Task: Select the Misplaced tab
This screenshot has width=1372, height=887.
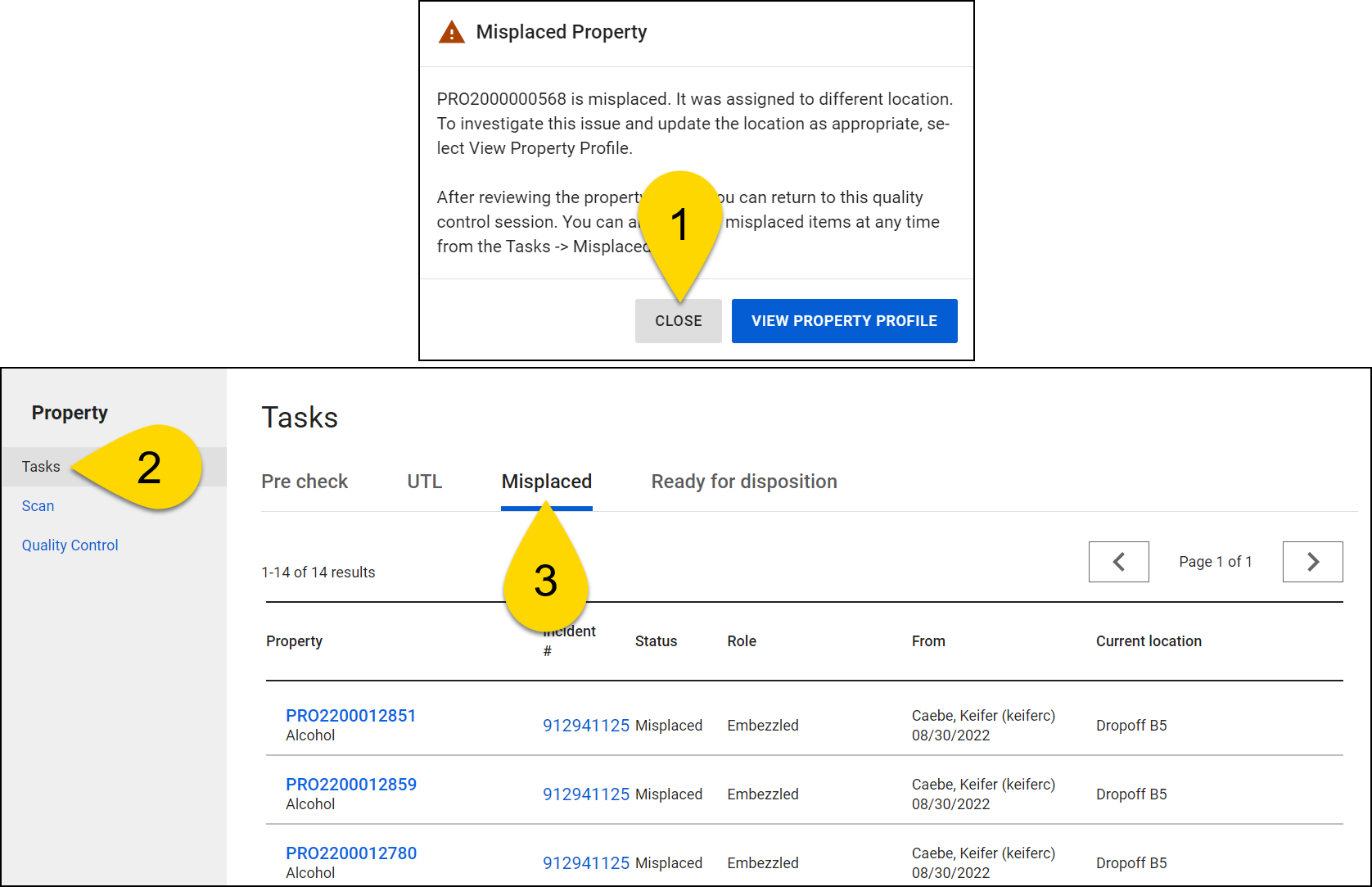Action: click(x=546, y=482)
